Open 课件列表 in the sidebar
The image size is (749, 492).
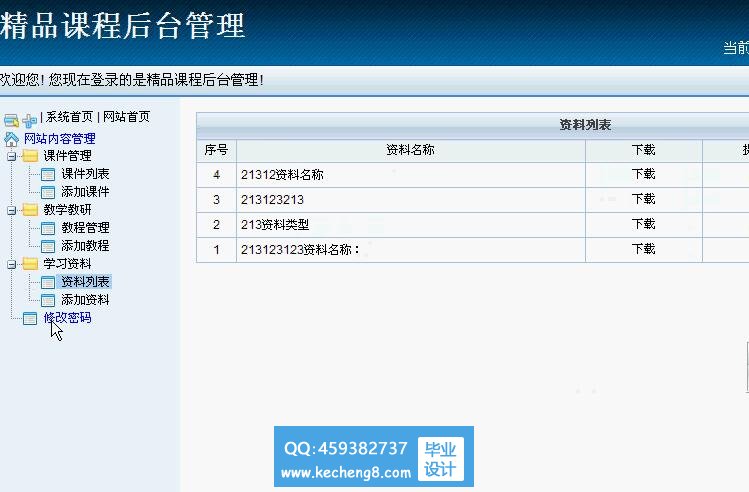(85, 174)
